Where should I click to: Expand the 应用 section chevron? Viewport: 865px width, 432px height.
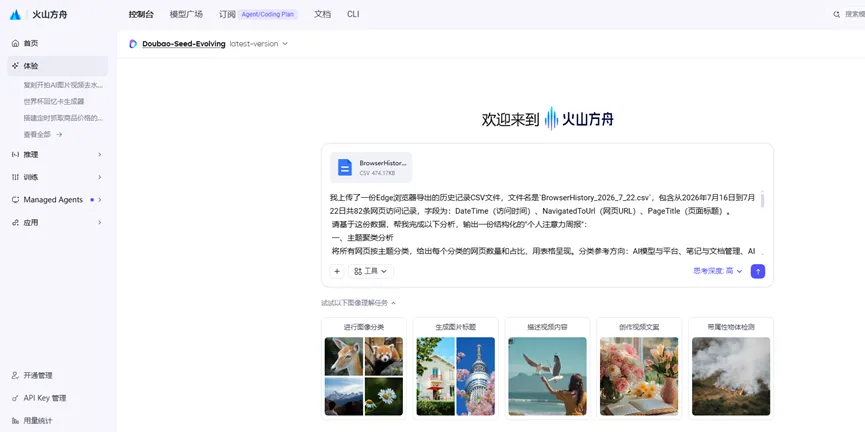tap(100, 222)
